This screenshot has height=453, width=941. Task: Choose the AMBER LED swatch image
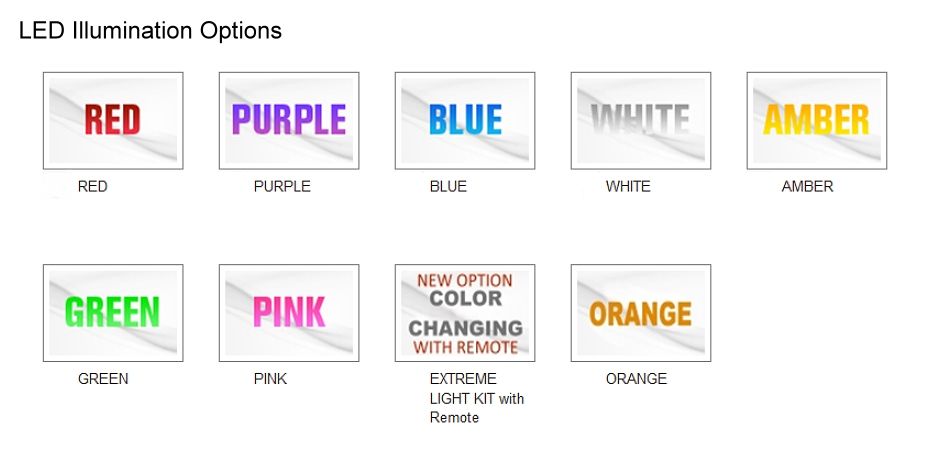coord(816,121)
